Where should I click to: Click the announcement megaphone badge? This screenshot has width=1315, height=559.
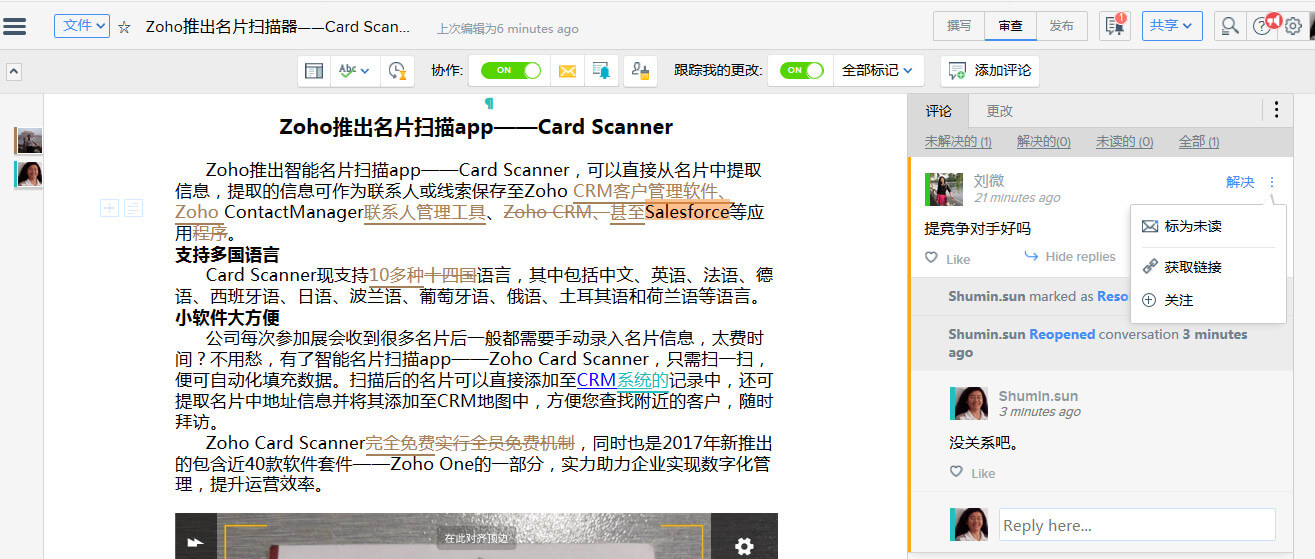pos(1273,20)
